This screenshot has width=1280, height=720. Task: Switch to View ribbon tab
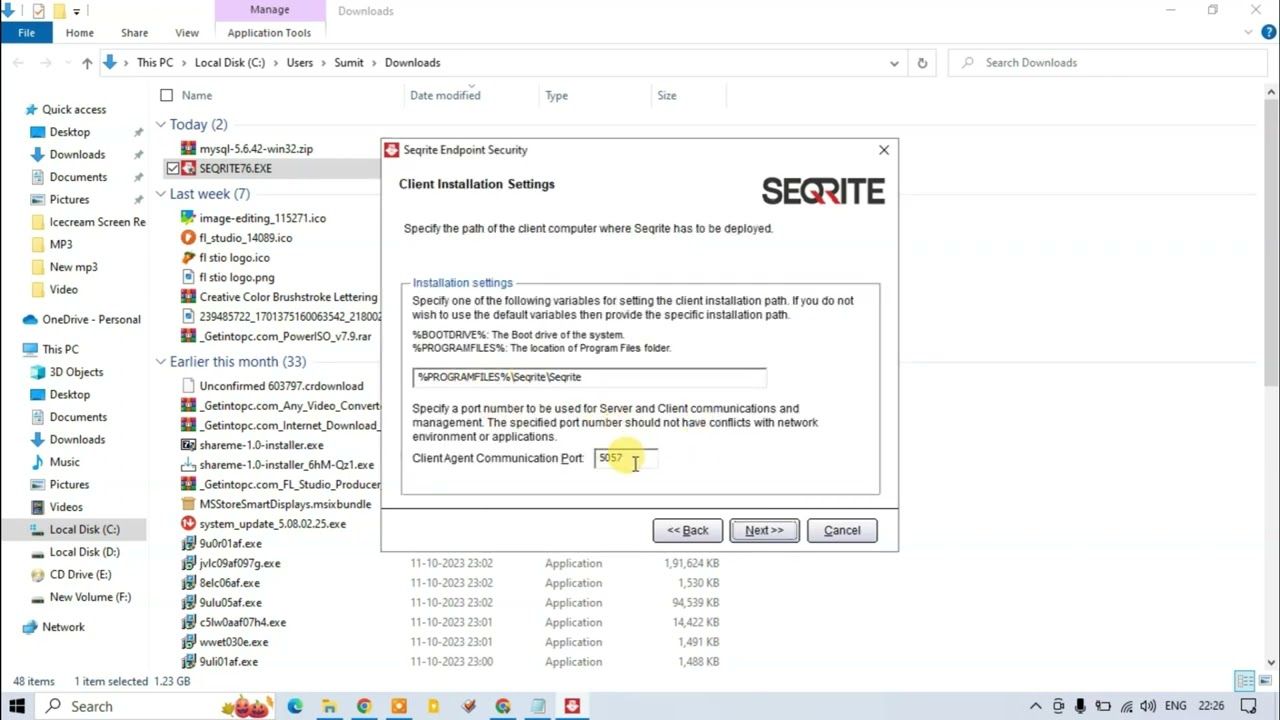pos(187,33)
